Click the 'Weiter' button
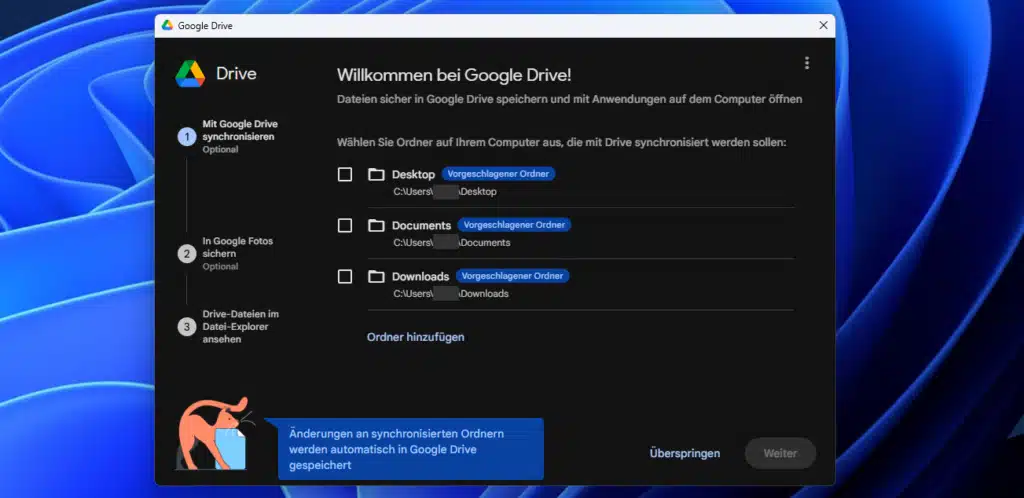The width and height of the screenshot is (1024, 498). 780,453
